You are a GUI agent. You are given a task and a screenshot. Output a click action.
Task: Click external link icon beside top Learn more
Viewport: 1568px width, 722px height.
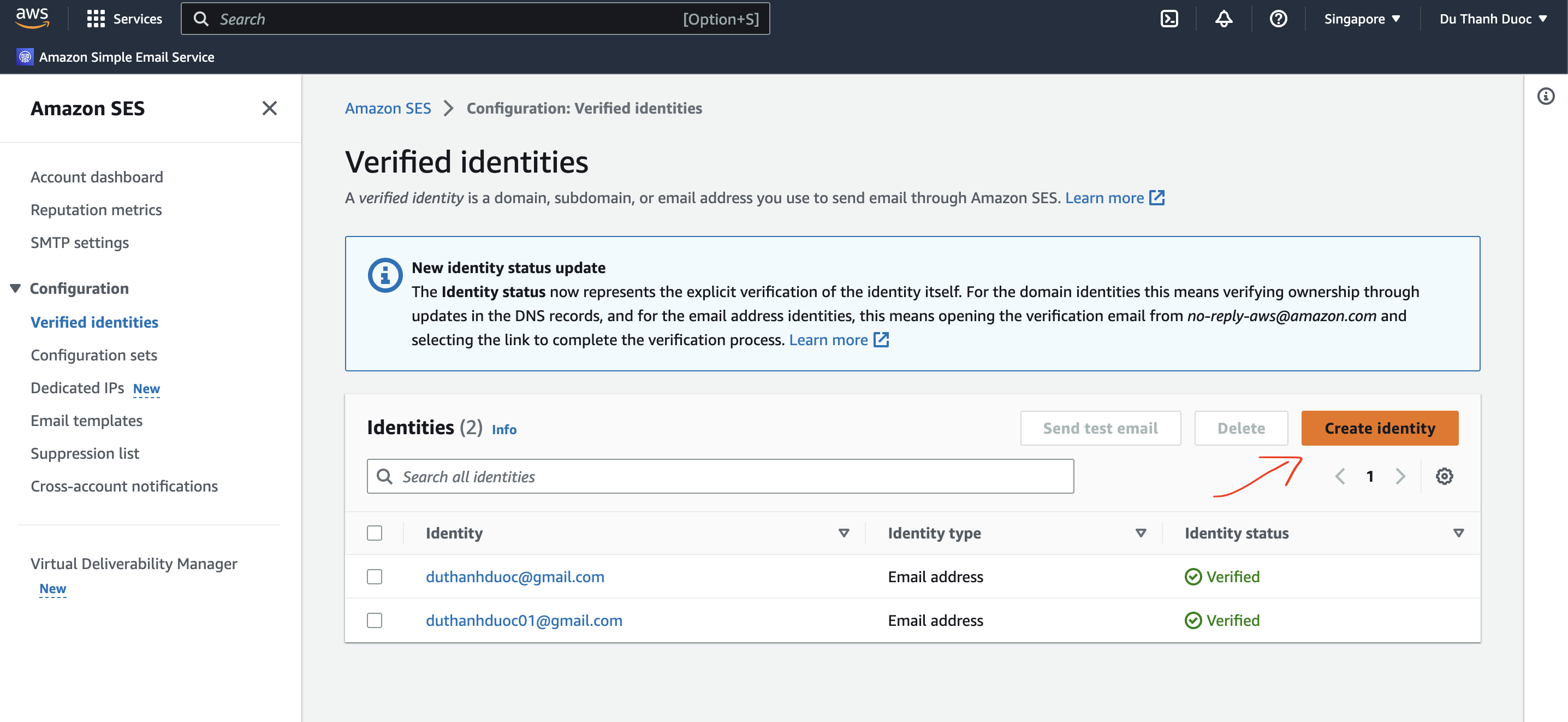tap(1156, 198)
